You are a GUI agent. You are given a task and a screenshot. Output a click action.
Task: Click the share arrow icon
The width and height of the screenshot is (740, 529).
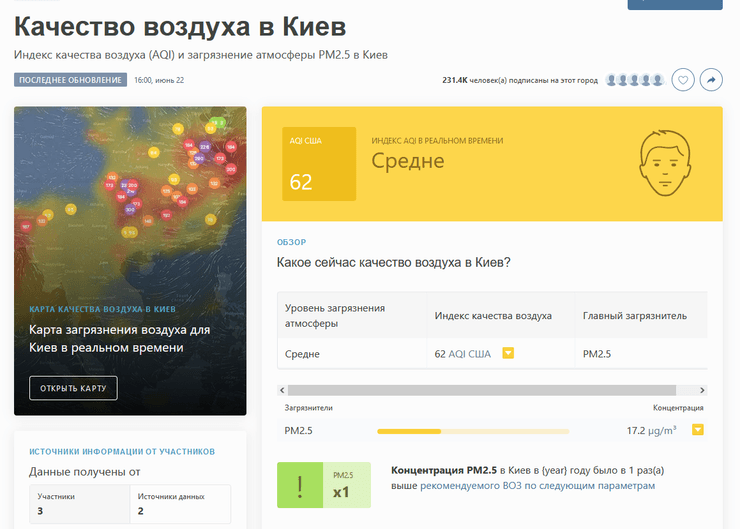pos(711,80)
